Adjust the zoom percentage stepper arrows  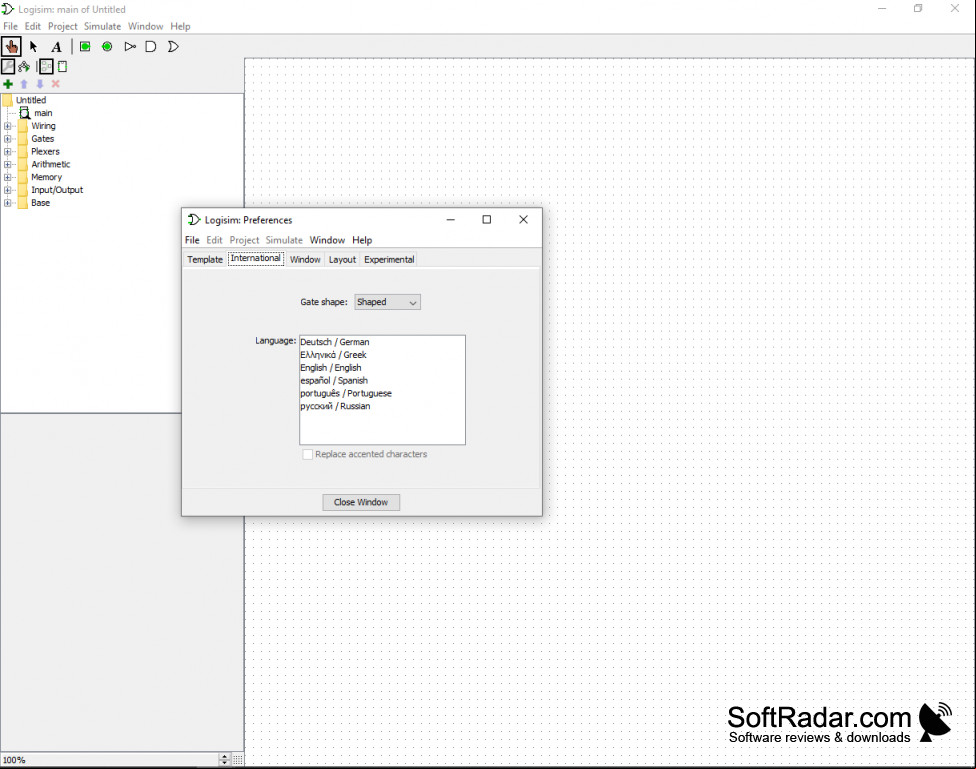(x=225, y=760)
